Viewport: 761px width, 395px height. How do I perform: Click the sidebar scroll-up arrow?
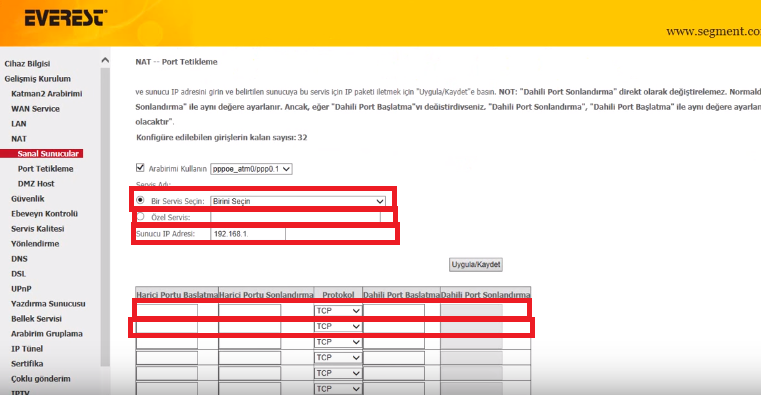coord(105,61)
